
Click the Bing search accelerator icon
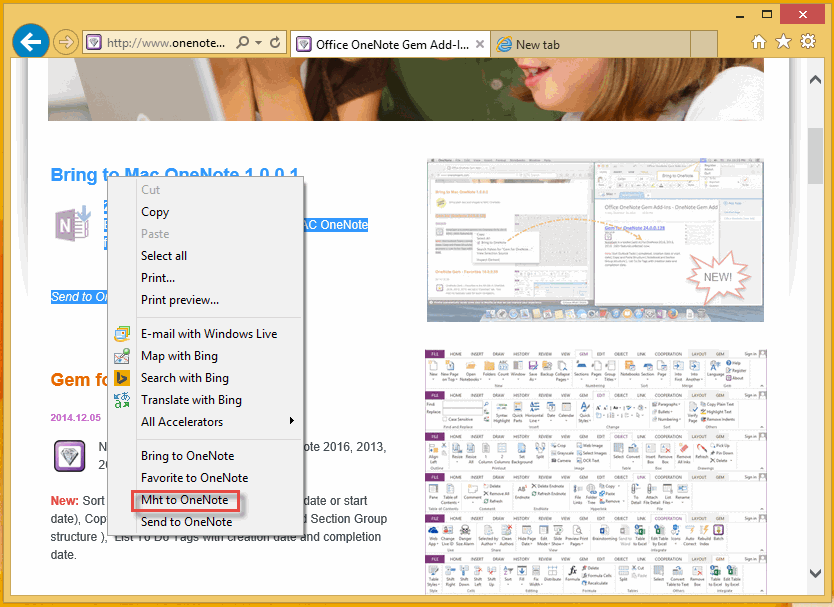tap(122, 378)
